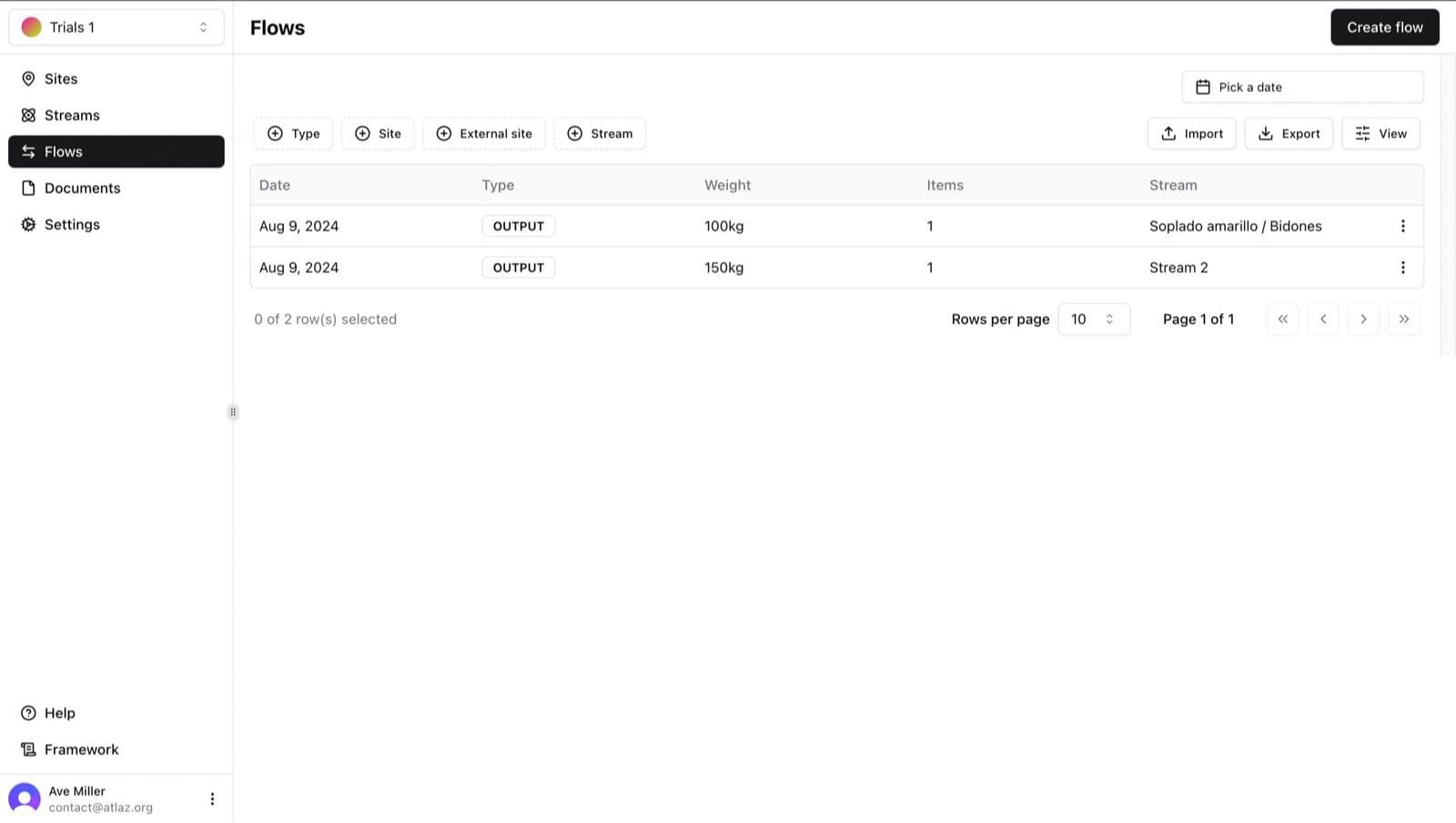
Task: Open the Pick a date selector
Action: [x=1301, y=87]
